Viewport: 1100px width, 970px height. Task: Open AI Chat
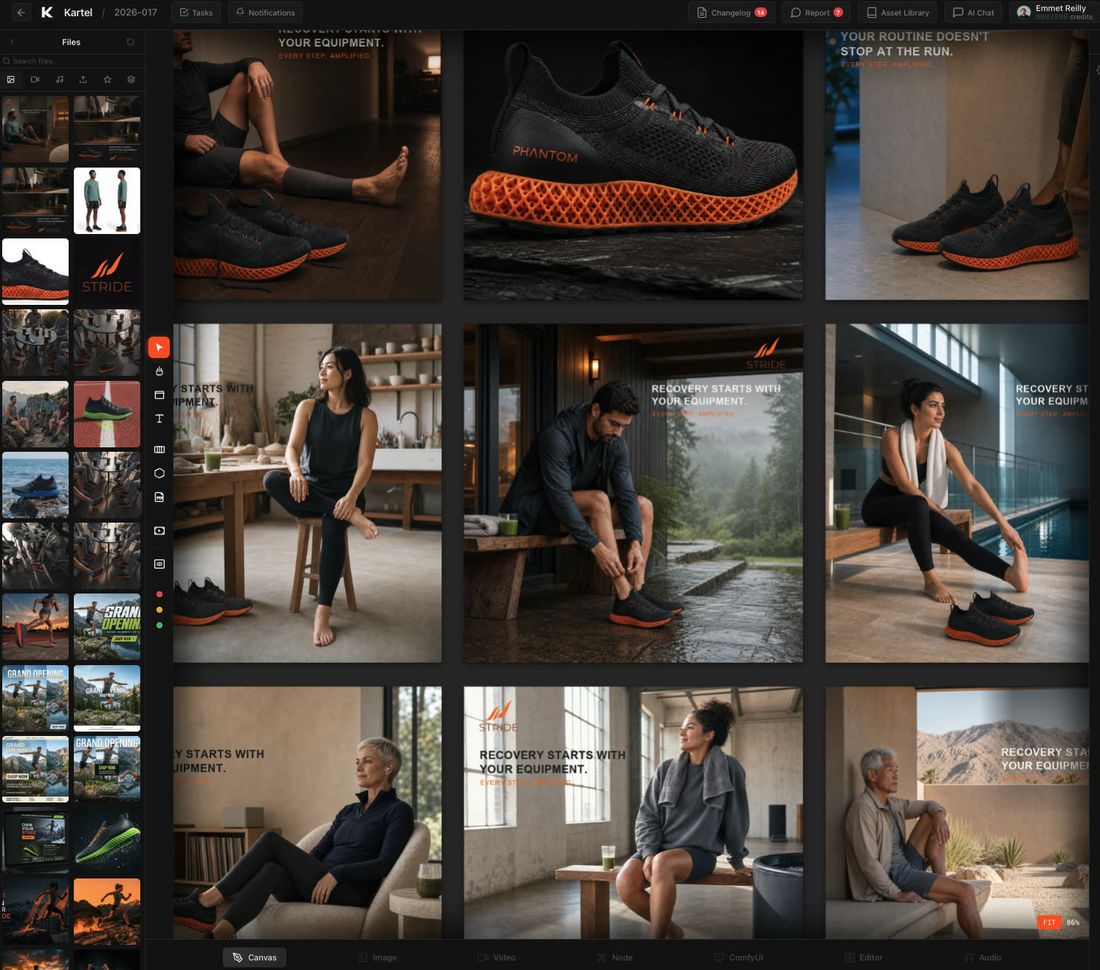pyautogui.click(x=974, y=13)
